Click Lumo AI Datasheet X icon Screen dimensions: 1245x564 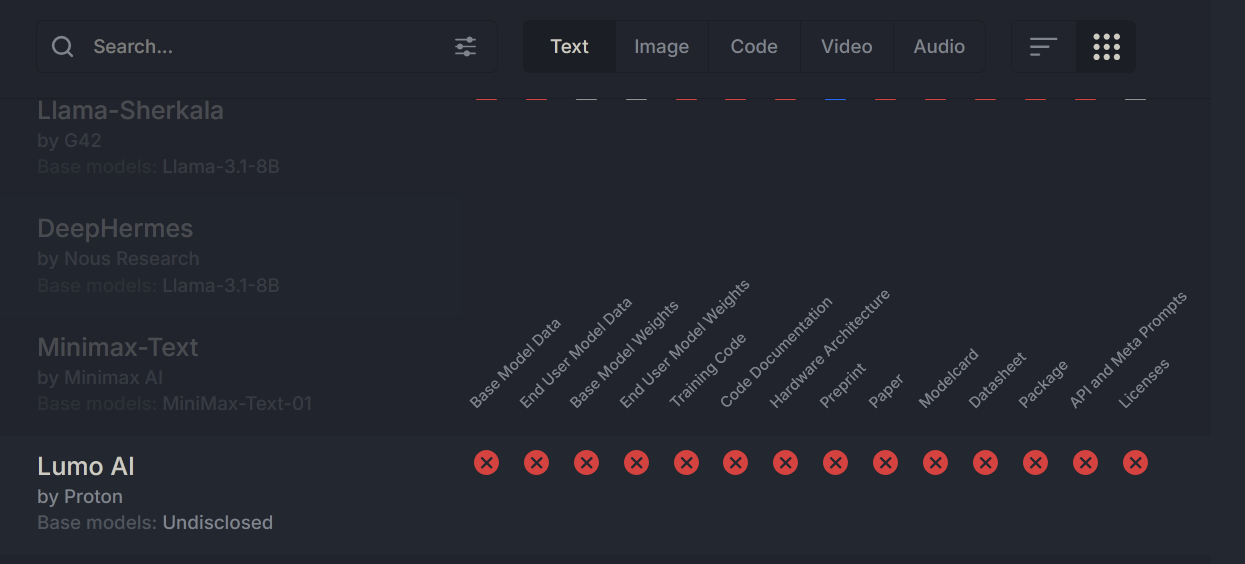pos(986,462)
